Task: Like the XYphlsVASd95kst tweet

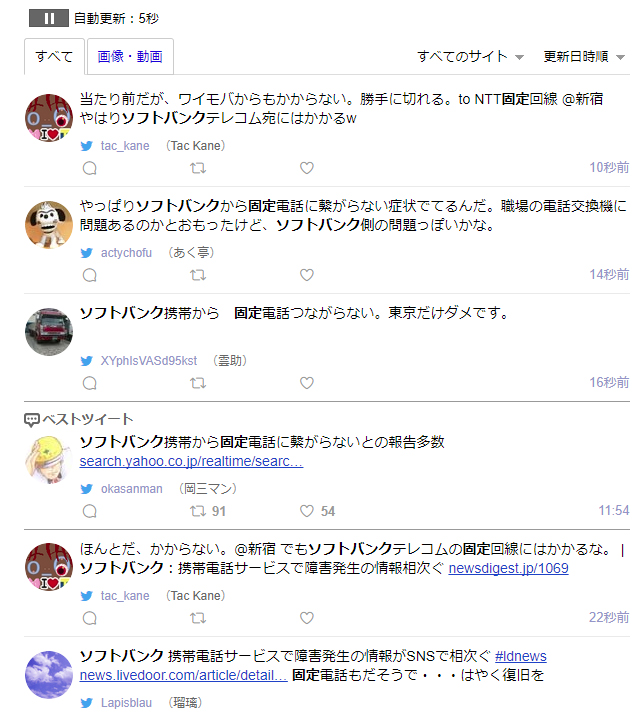Action: tap(307, 383)
